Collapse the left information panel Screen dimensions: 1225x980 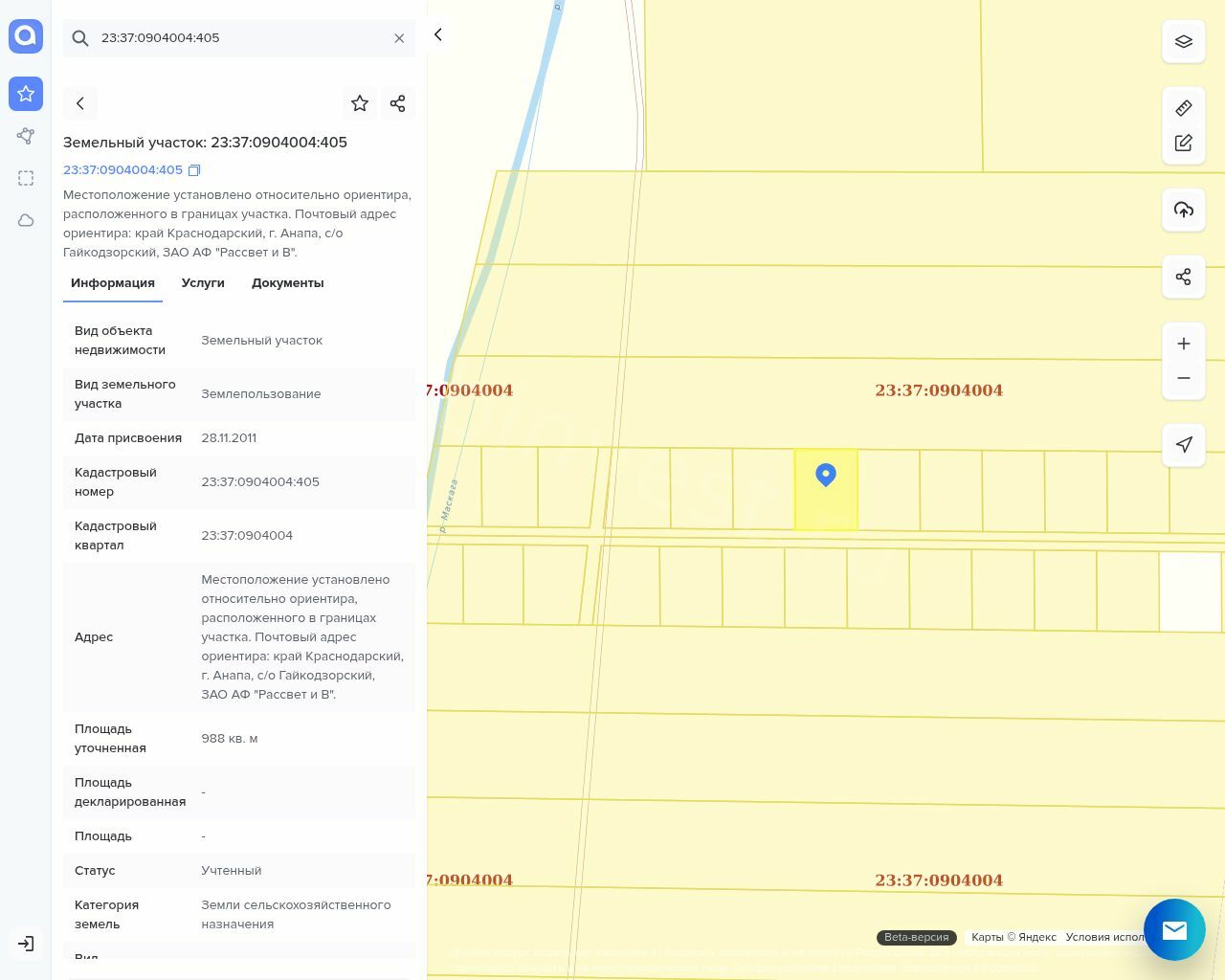point(438,35)
